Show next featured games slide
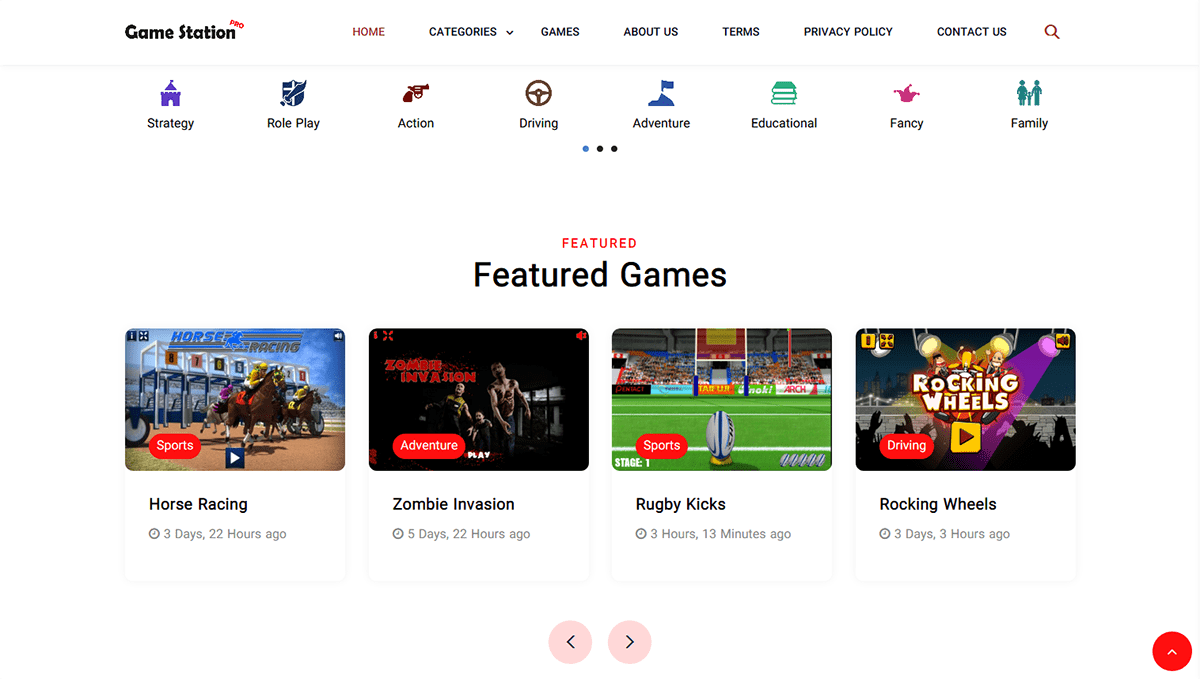The height and width of the screenshot is (679, 1200). pos(629,642)
